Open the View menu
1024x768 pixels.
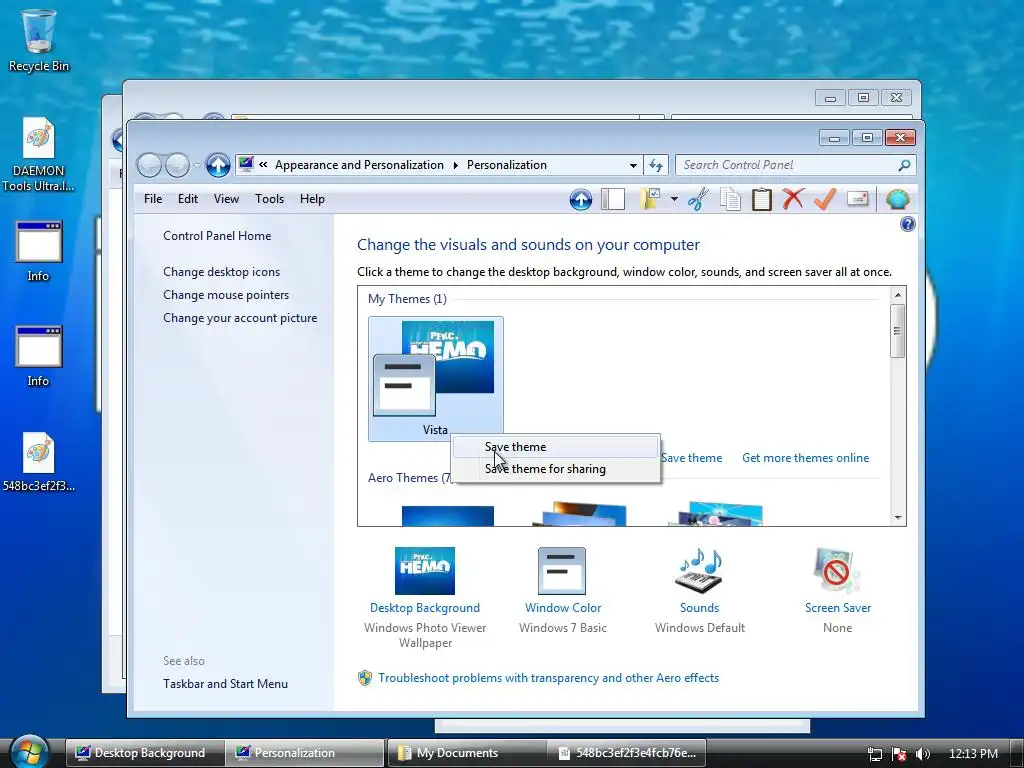tap(226, 199)
